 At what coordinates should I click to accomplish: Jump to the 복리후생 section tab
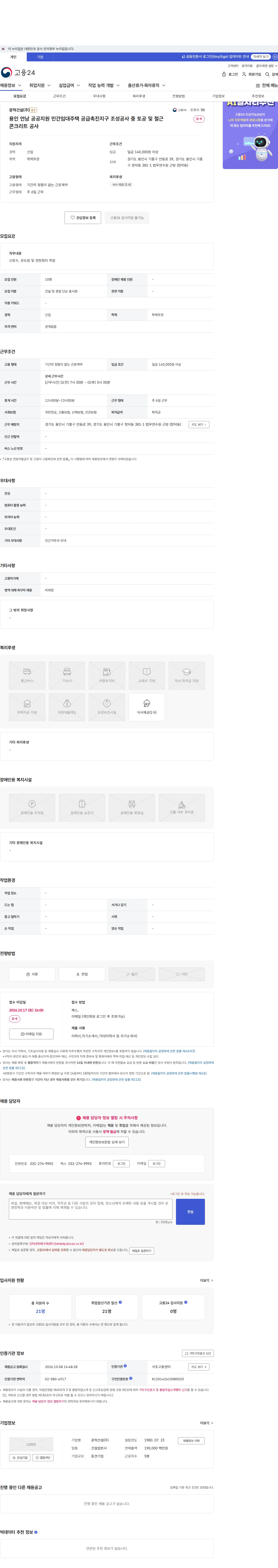coord(139,96)
